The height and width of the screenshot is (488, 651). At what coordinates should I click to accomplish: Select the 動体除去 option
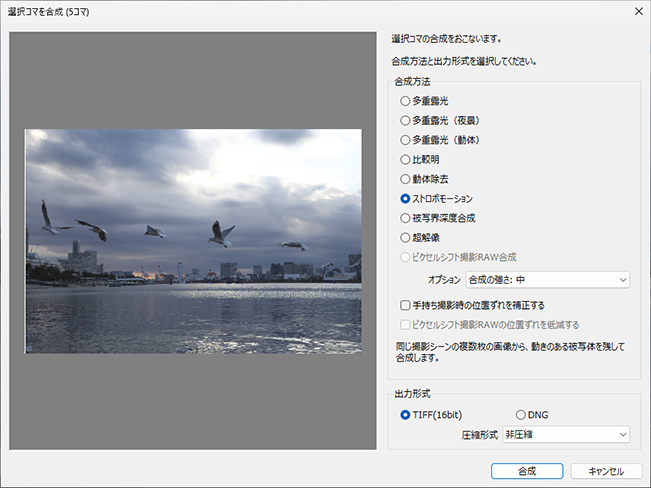pyautogui.click(x=405, y=179)
